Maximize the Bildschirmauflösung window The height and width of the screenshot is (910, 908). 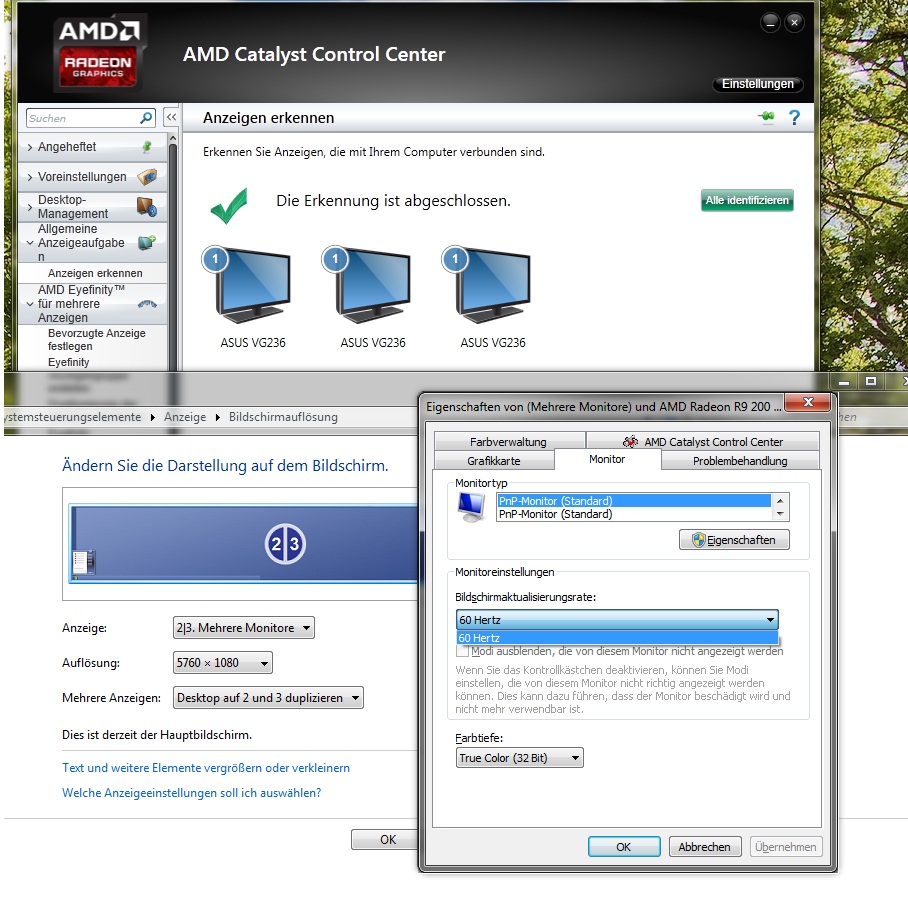click(x=870, y=381)
